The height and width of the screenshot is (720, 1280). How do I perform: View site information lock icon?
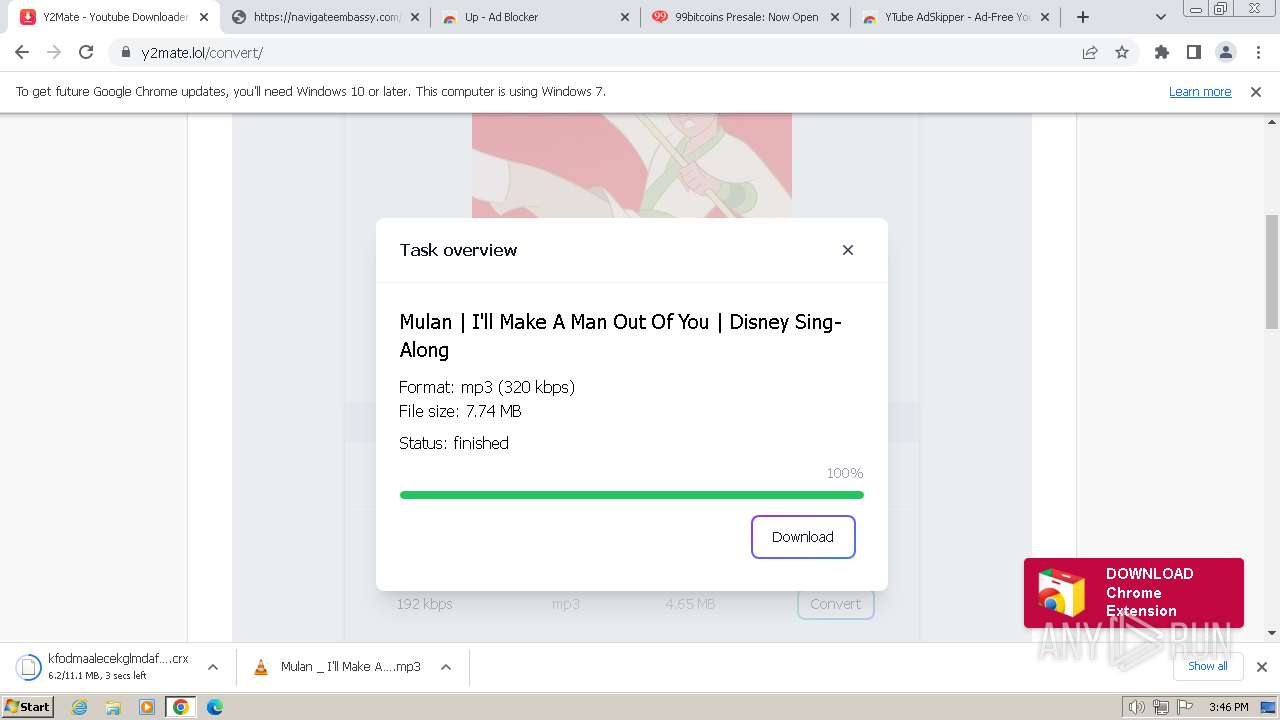pos(125,52)
